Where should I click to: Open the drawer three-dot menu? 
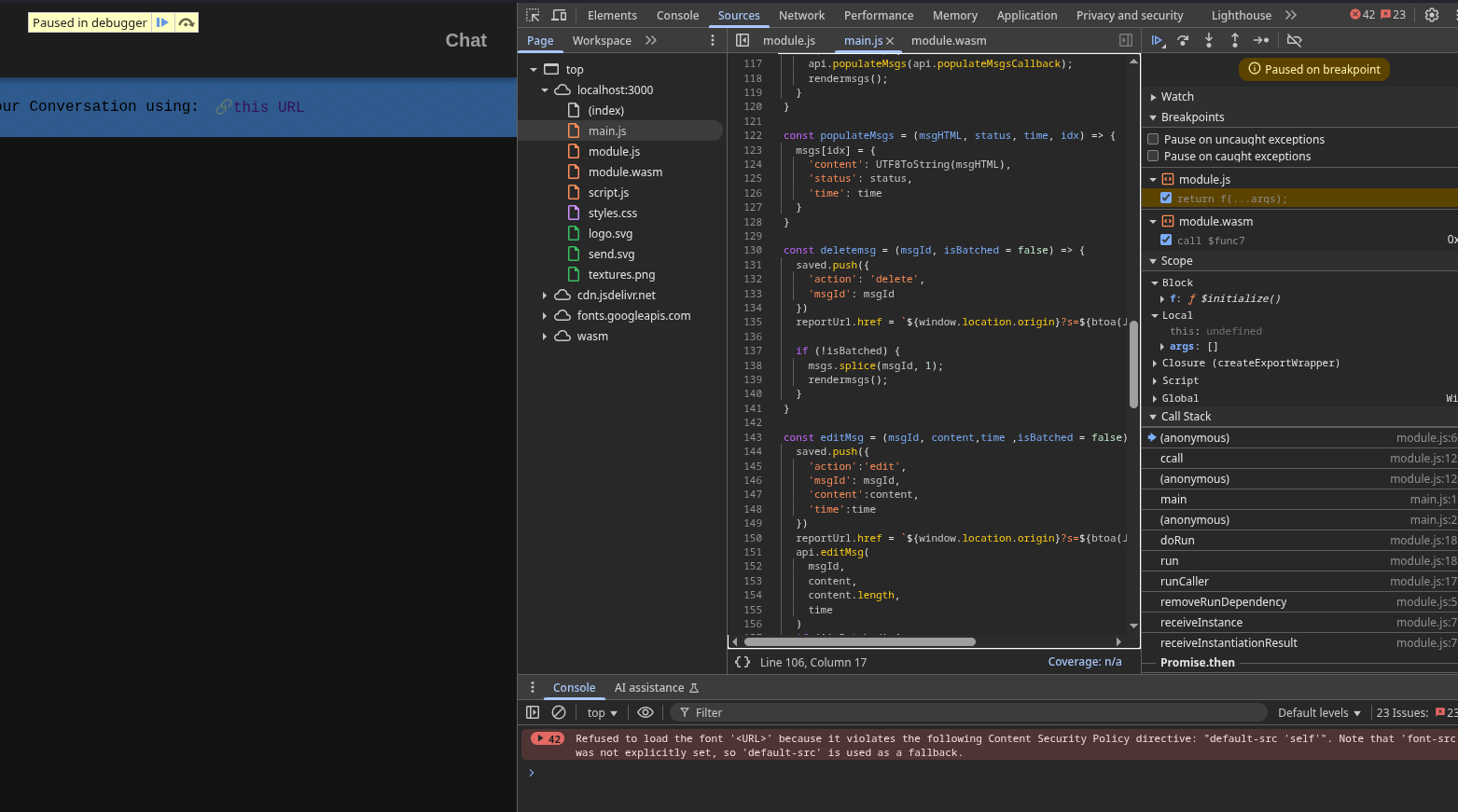(x=533, y=687)
